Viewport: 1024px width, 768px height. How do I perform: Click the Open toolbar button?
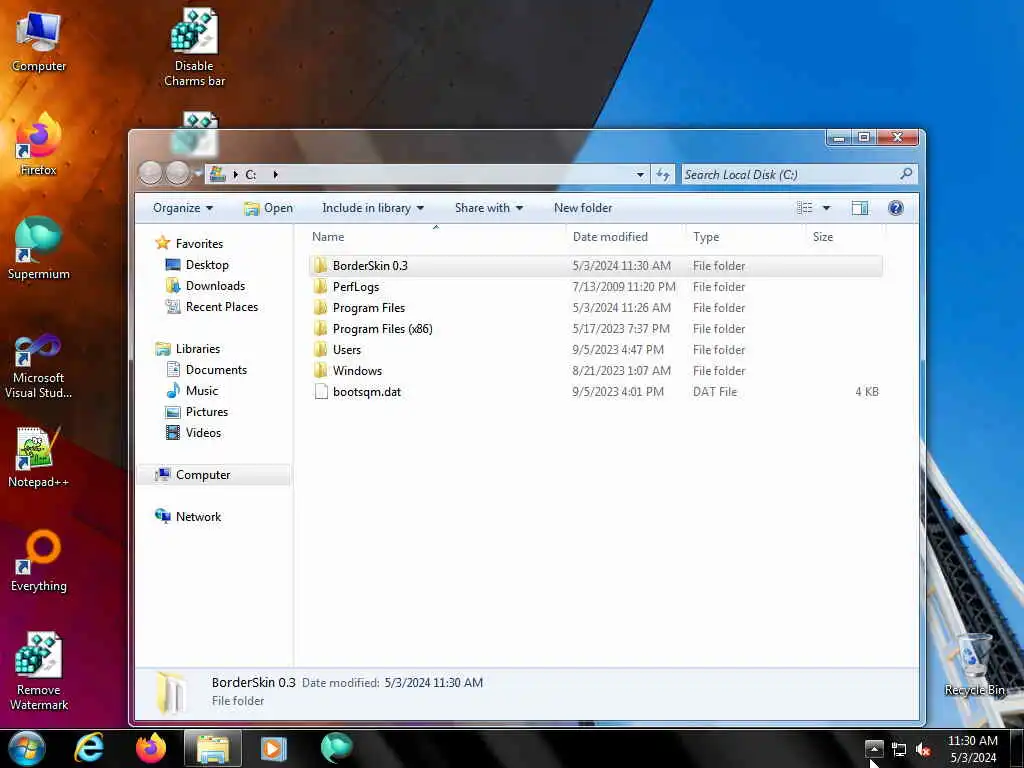pyautogui.click(x=268, y=208)
